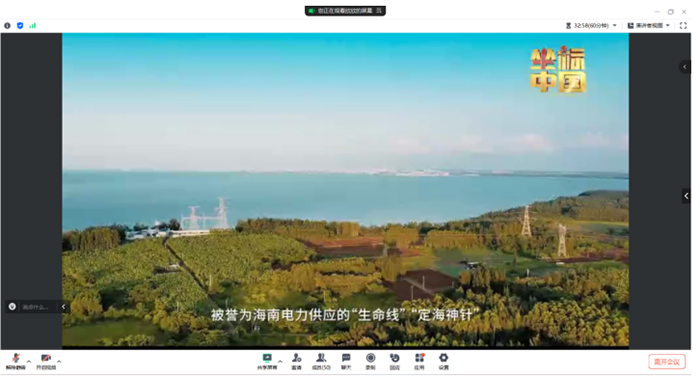Open meeting info icon at top left
The image size is (700, 378).
click(x=7, y=26)
